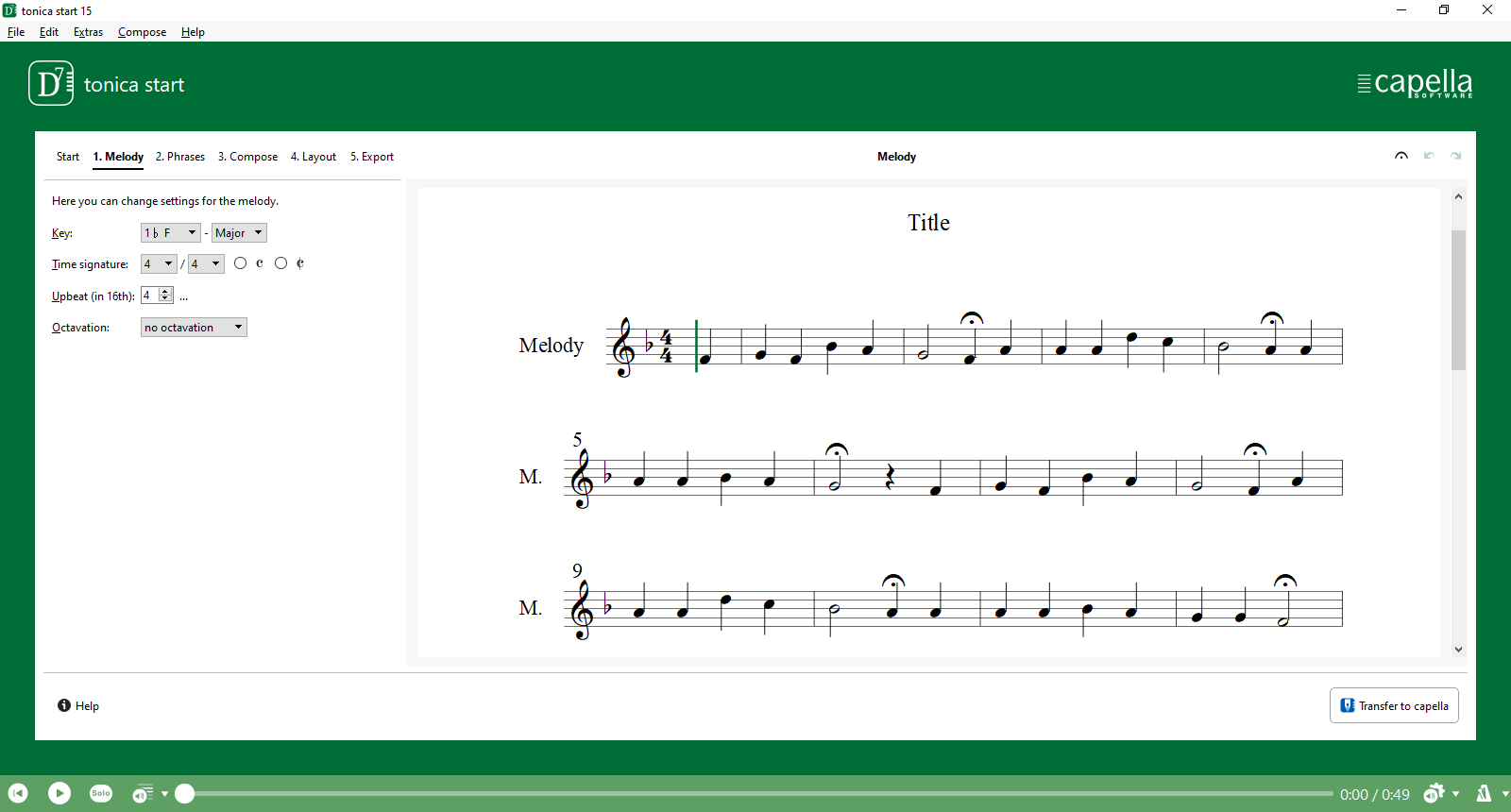1511x812 pixels.
Task: Open the Extras menu
Action: click(x=88, y=32)
